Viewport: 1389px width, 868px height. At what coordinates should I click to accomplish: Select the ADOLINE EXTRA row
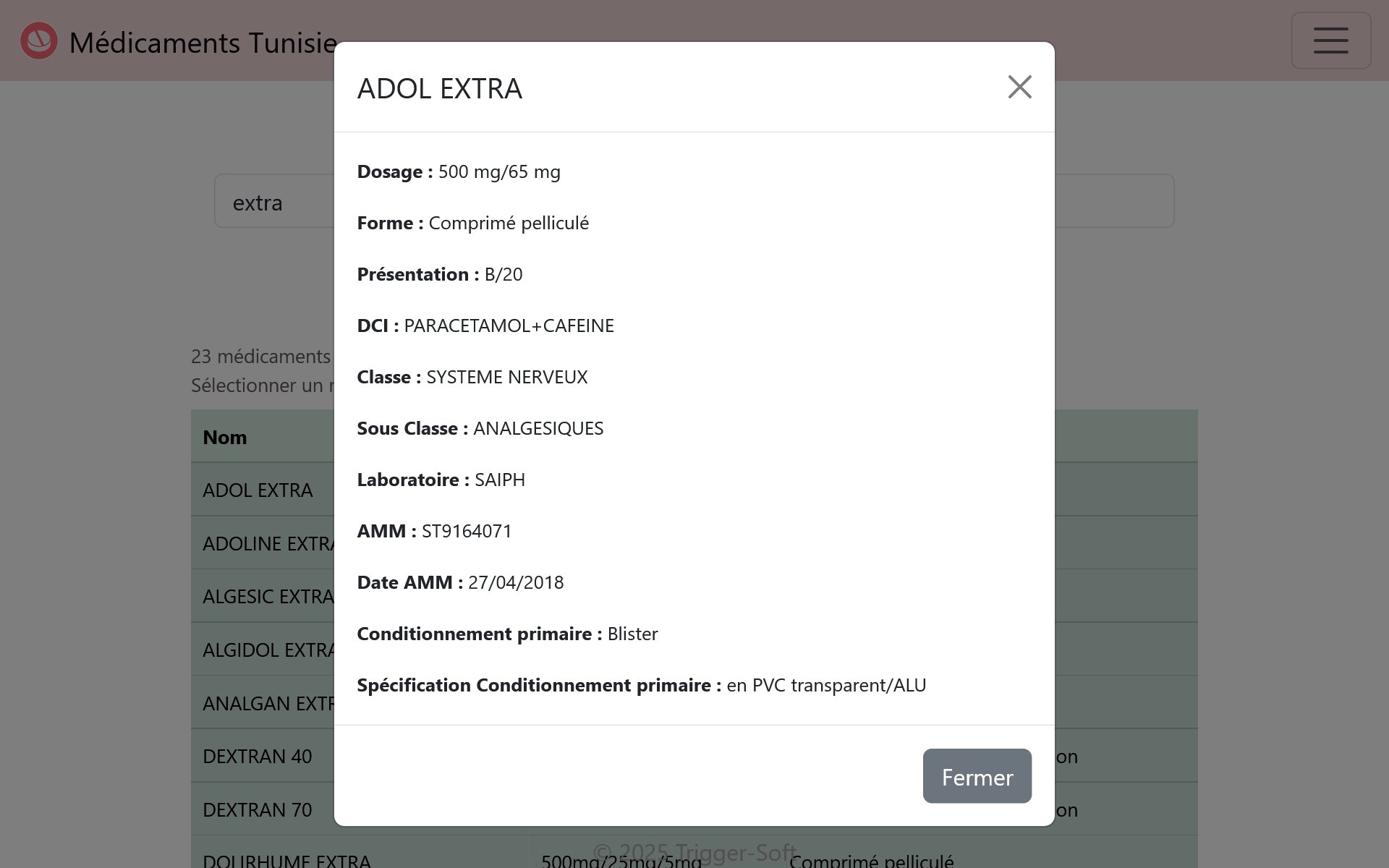click(268, 543)
